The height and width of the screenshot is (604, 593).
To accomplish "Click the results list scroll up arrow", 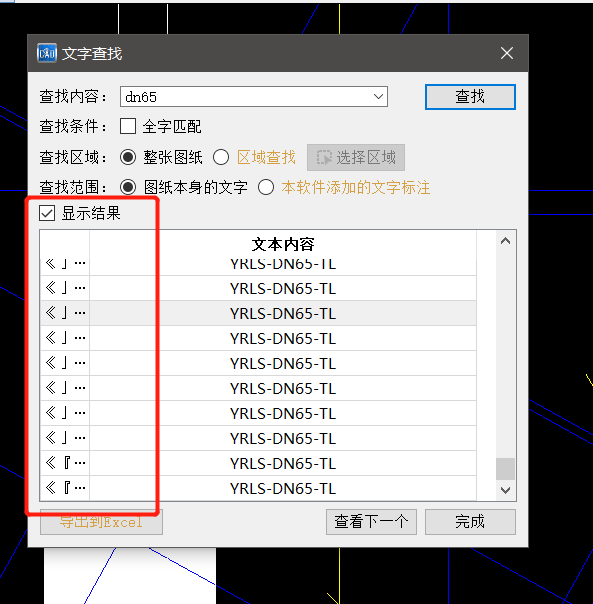I will pos(506,241).
